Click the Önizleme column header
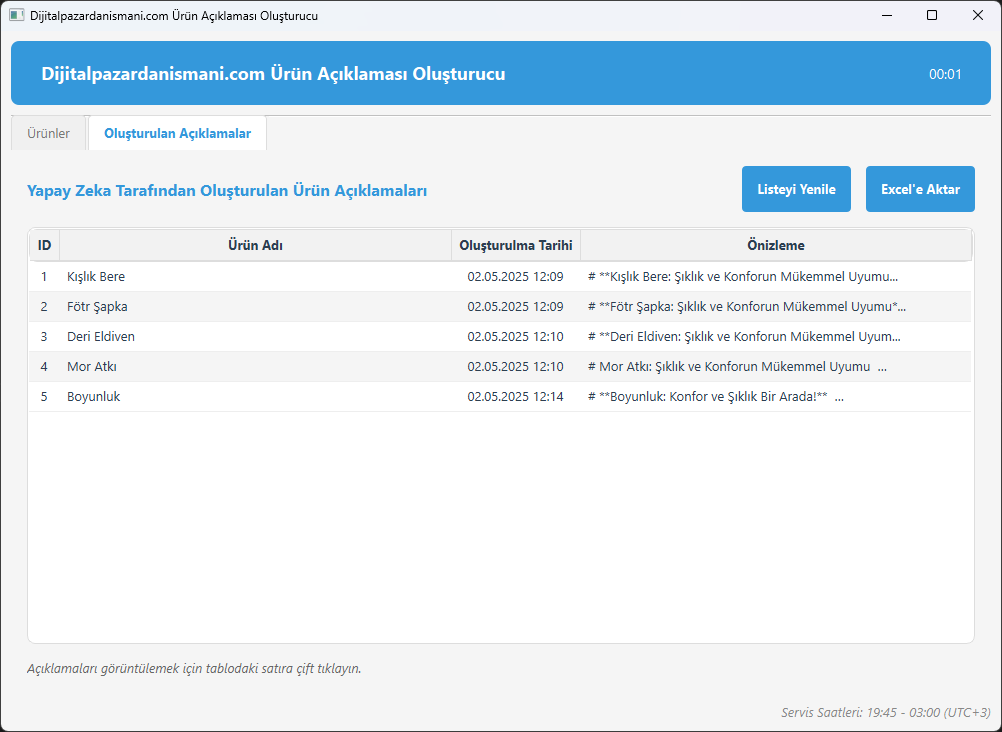Viewport: 1002px width, 732px height. coord(776,245)
